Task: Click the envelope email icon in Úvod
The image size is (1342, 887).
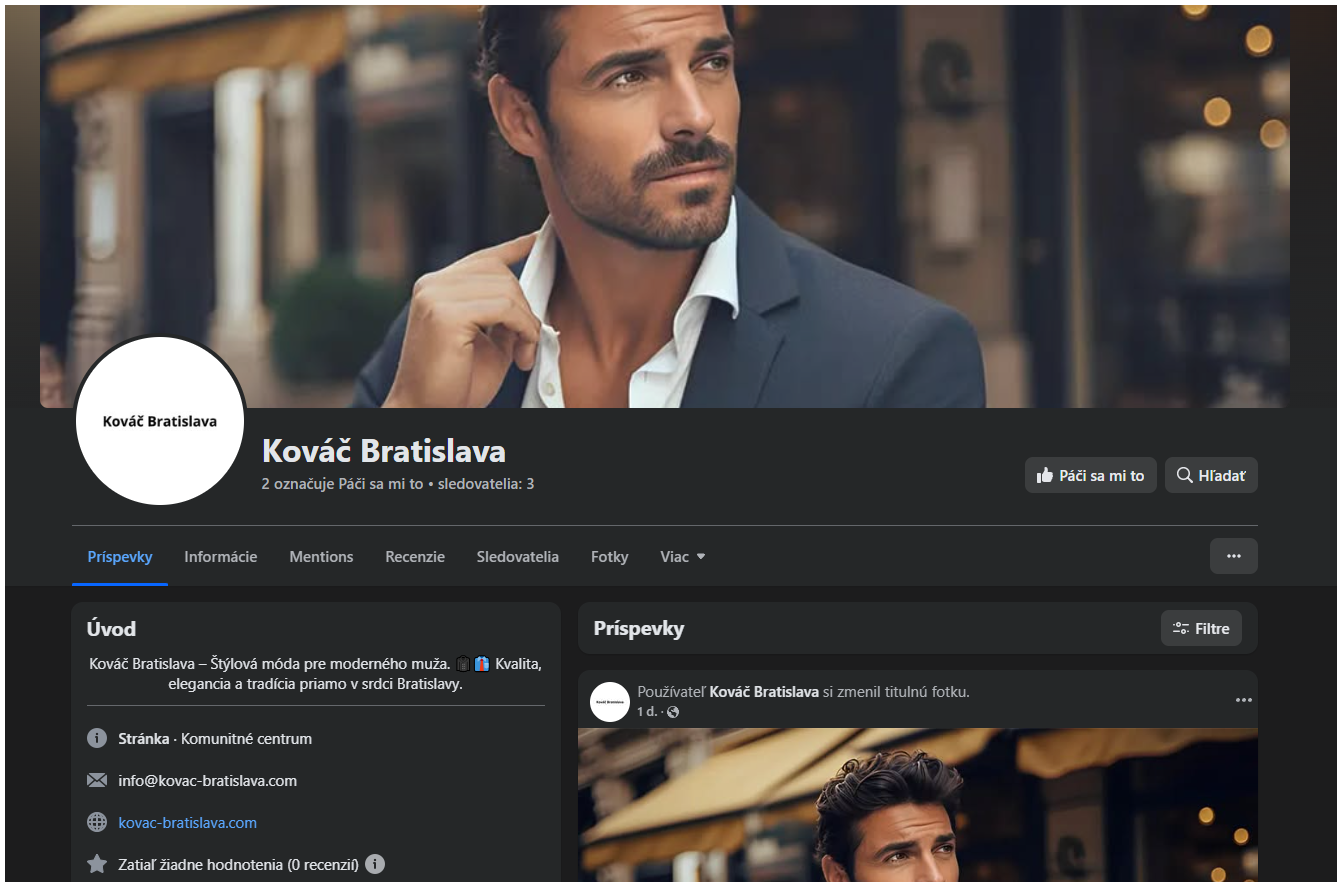Action: [x=97, y=781]
